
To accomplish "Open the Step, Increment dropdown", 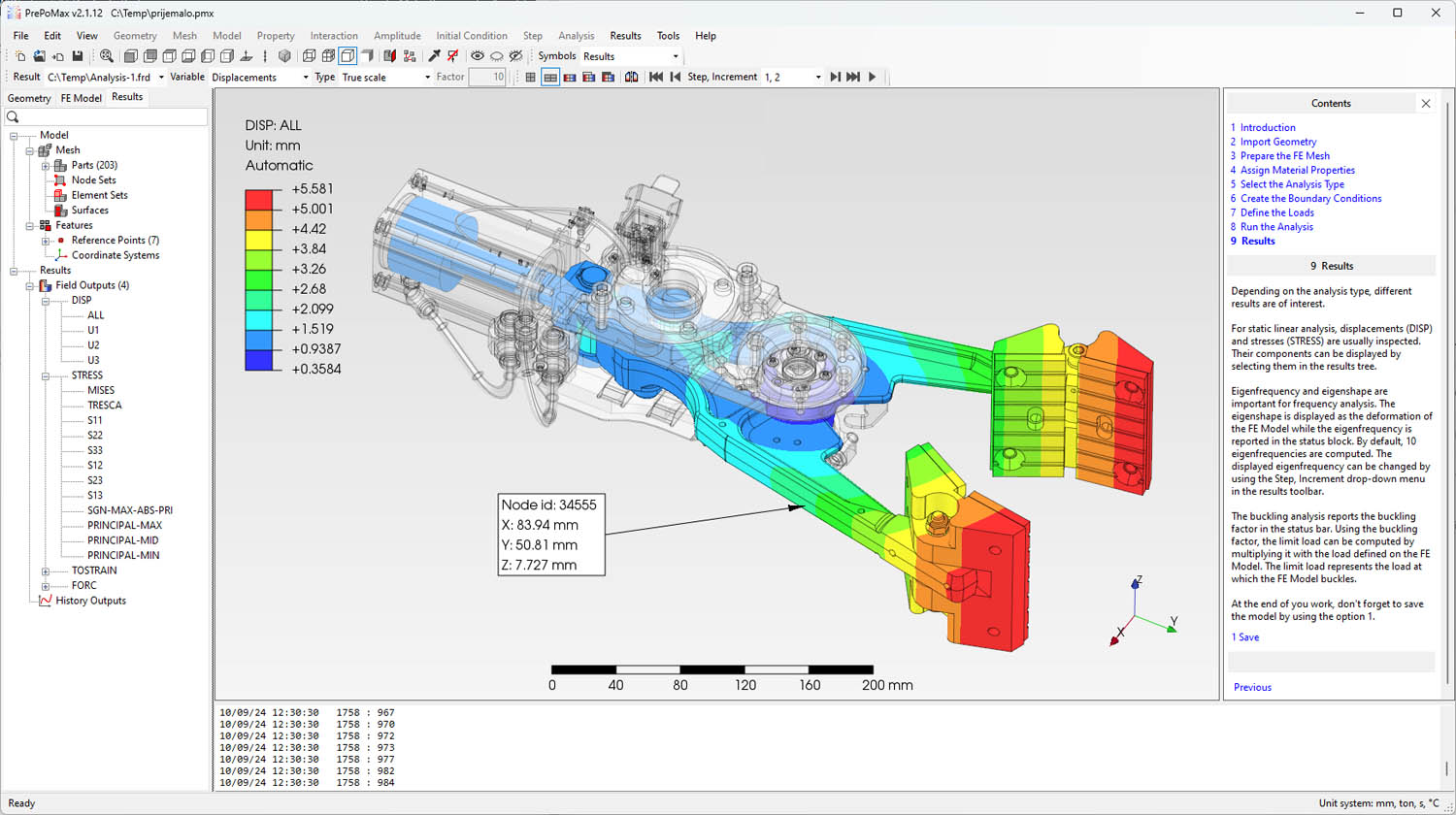I will [817, 78].
